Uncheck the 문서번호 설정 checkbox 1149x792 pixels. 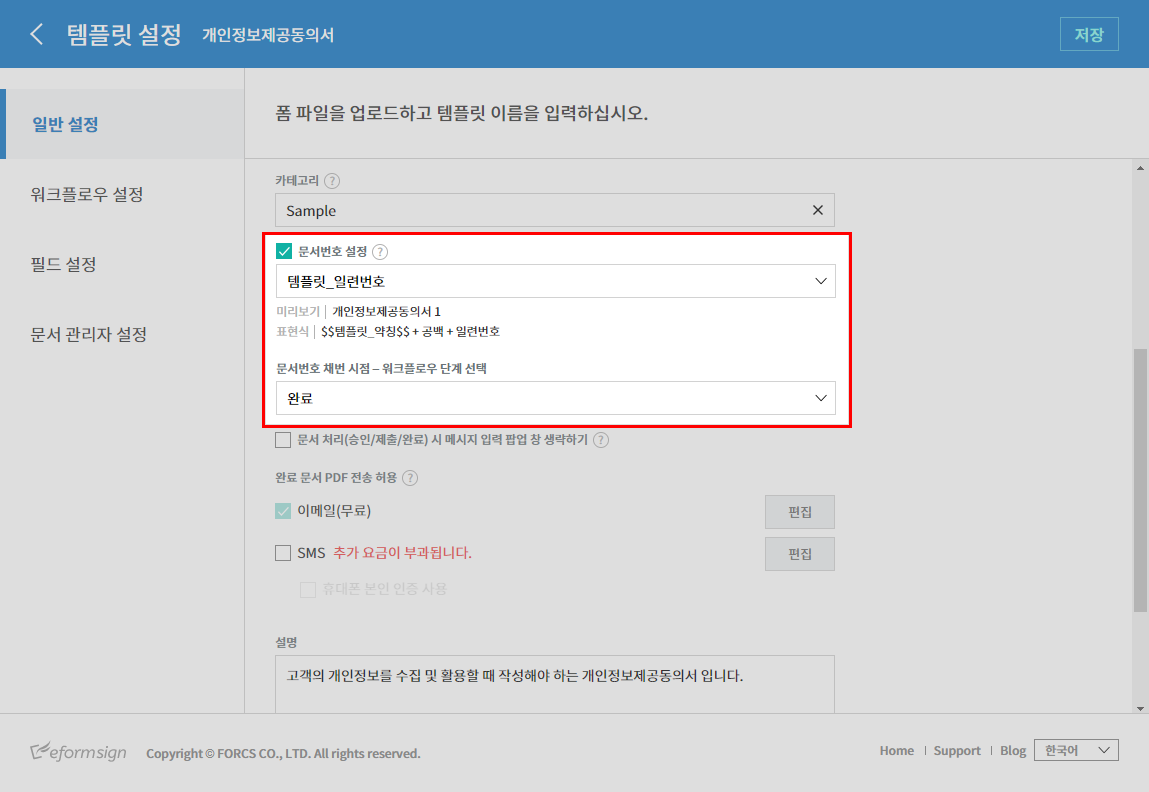click(284, 251)
